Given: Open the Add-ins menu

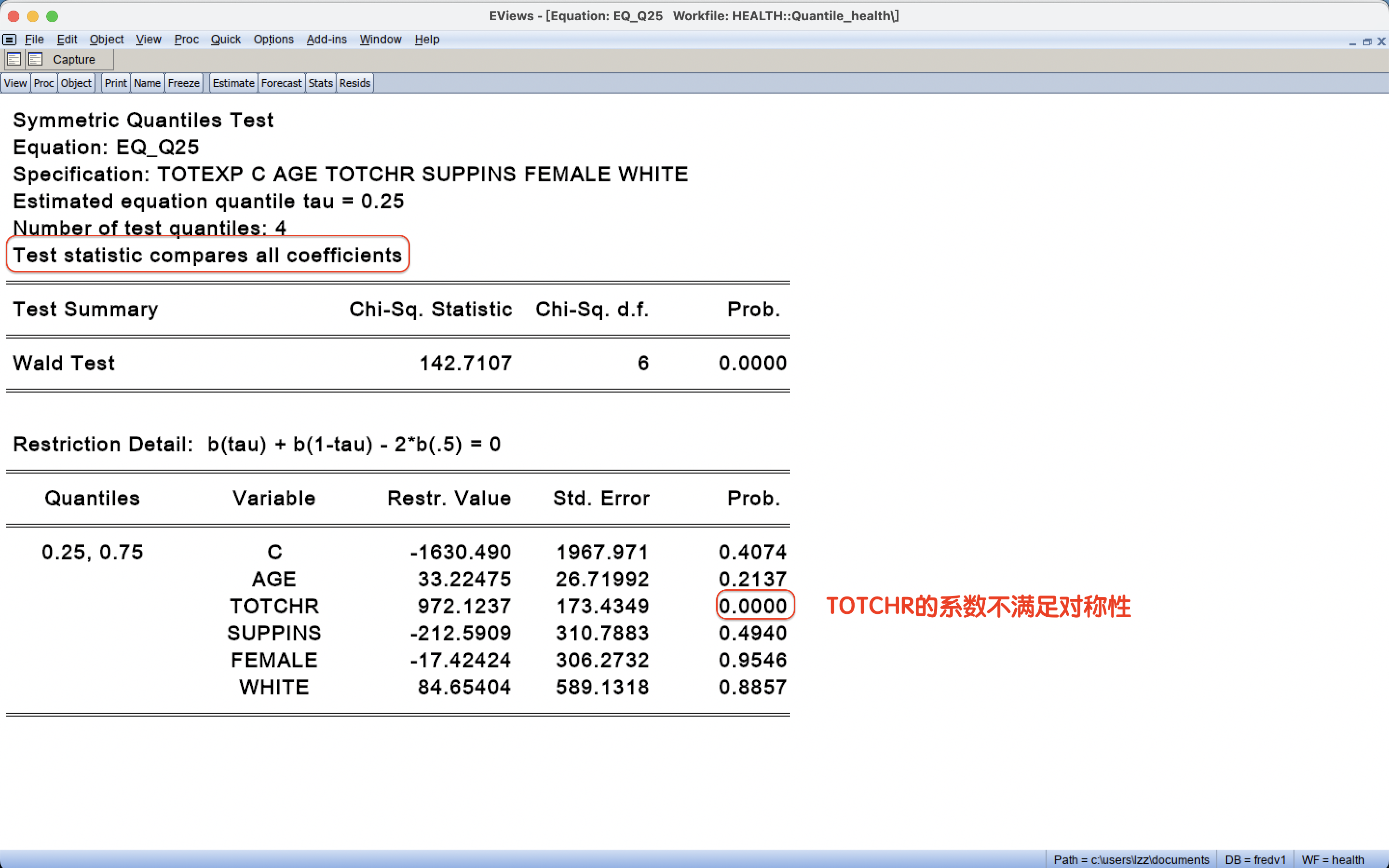Looking at the screenshot, I should (x=326, y=40).
